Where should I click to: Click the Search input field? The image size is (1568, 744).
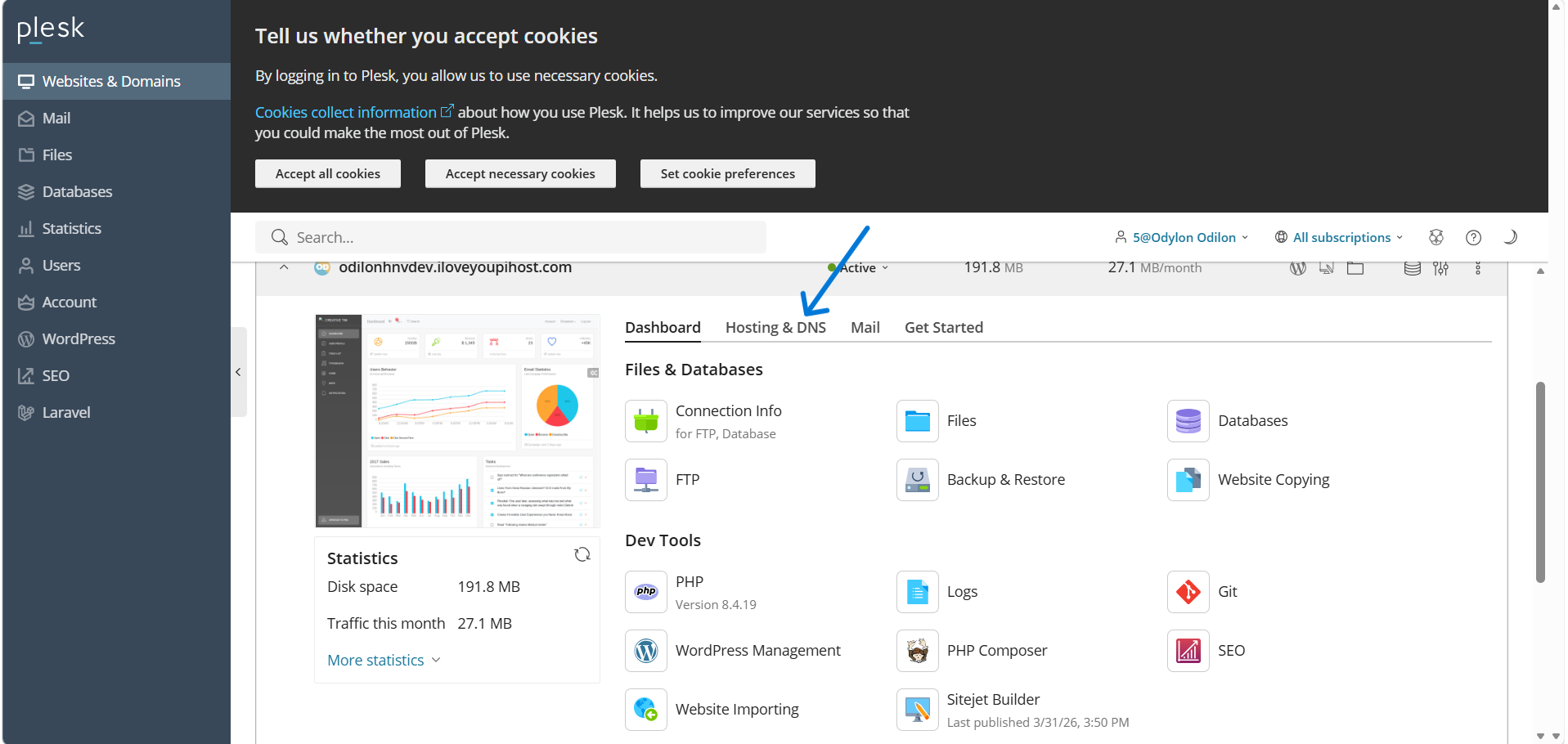pos(510,237)
